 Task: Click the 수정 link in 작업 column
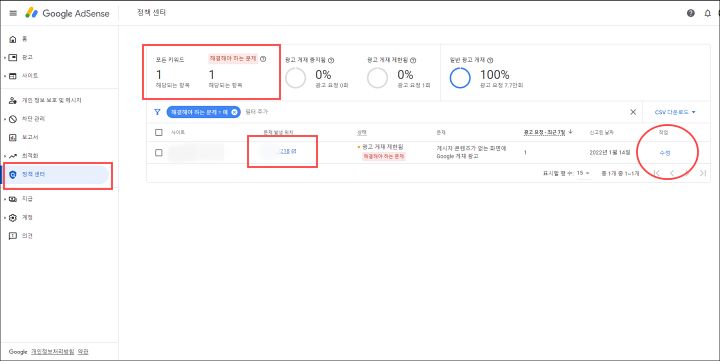pyautogui.click(x=664, y=153)
